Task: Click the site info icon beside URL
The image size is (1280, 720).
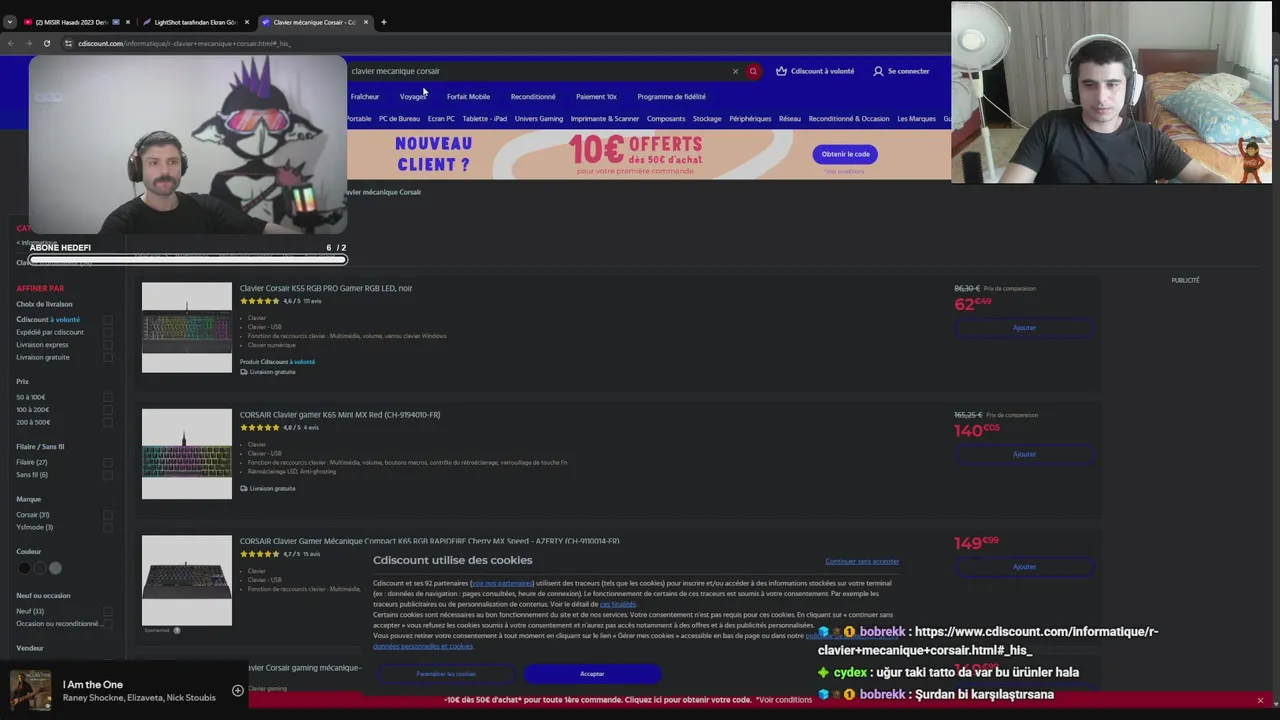Action: (x=68, y=43)
